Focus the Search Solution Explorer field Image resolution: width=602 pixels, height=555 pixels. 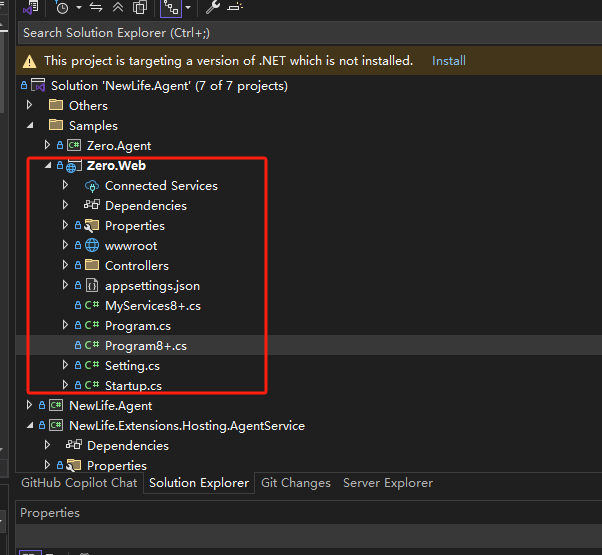tap(309, 33)
